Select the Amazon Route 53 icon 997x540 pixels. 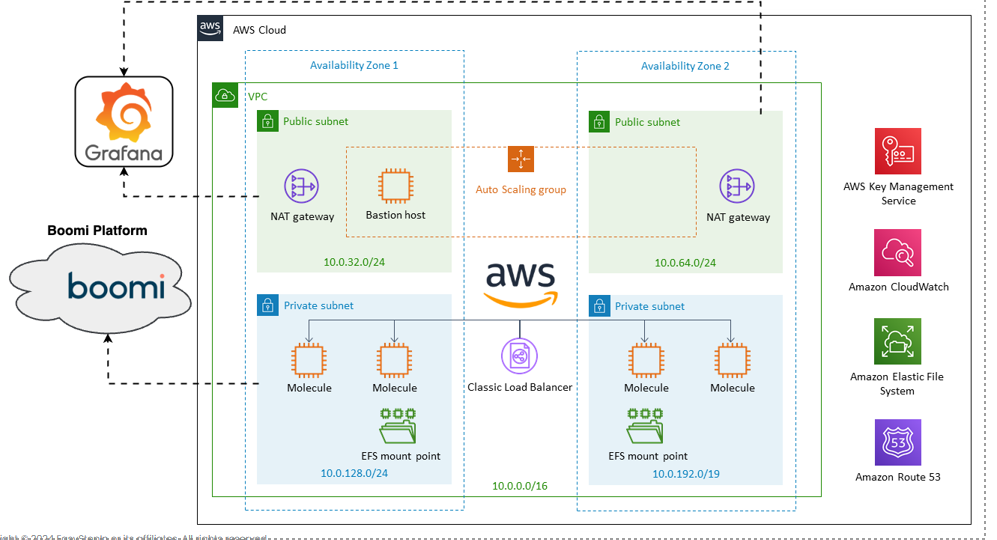pyautogui.click(x=898, y=442)
